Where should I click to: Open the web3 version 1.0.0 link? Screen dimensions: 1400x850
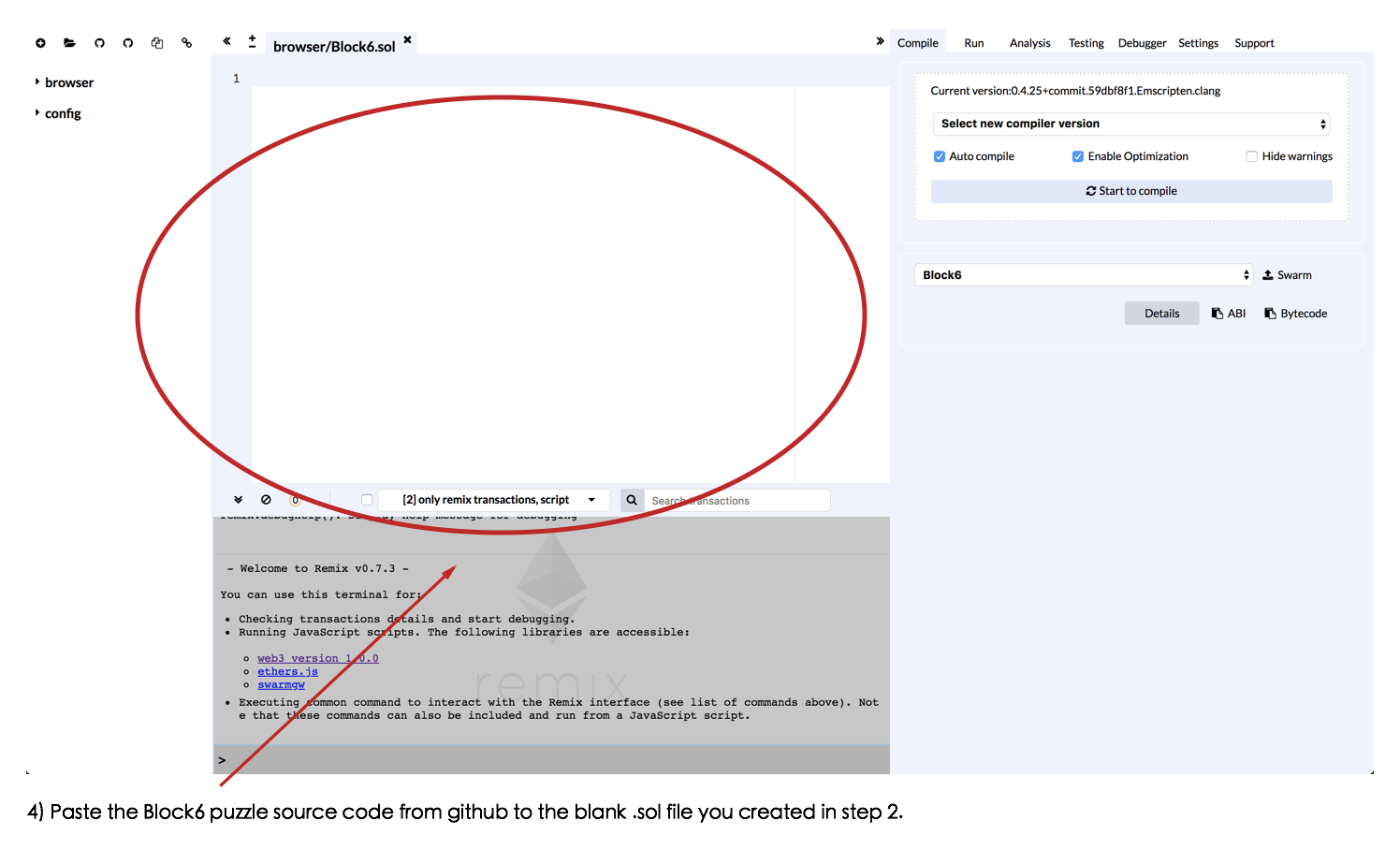tap(318, 658)
